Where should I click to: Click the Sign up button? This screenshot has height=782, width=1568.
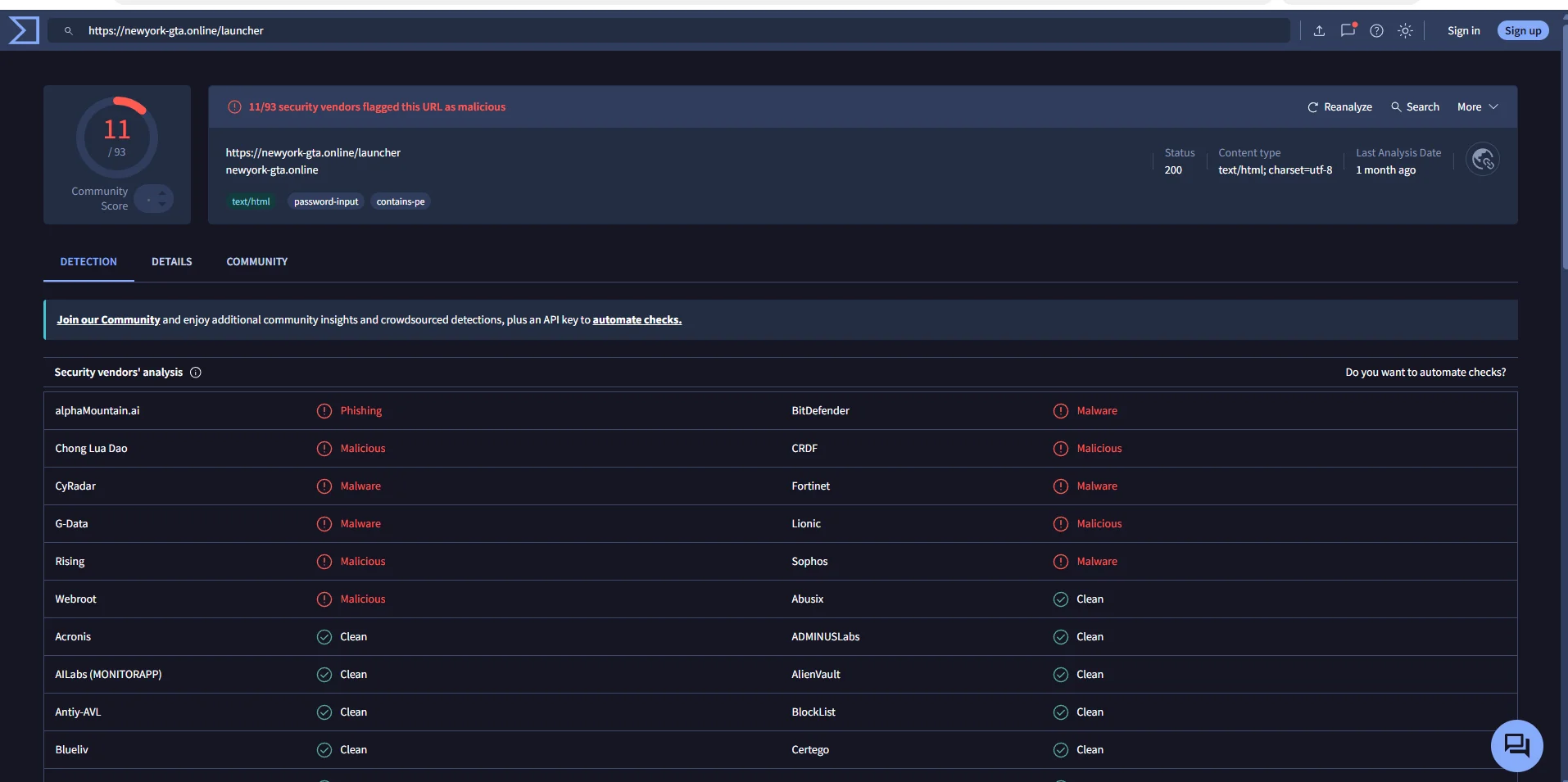point(1523,30)
